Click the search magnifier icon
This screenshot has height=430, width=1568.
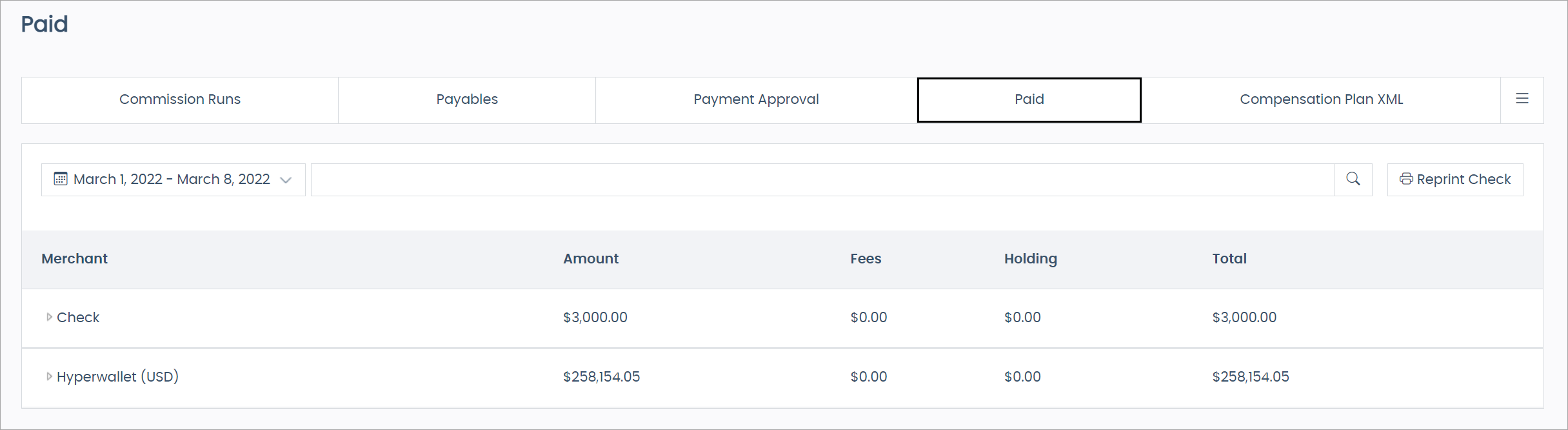1353,179
